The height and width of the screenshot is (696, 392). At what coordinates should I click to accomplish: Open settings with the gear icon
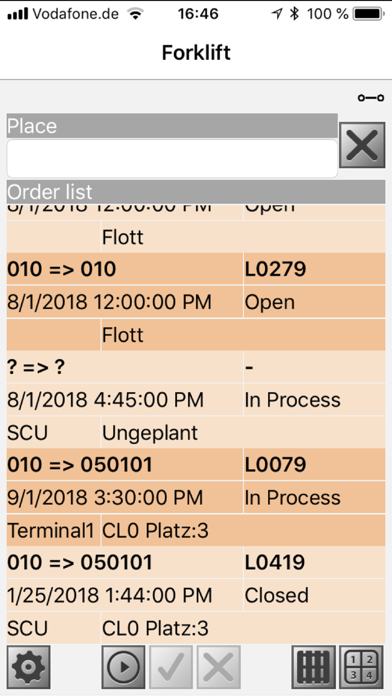coord(29,667)
